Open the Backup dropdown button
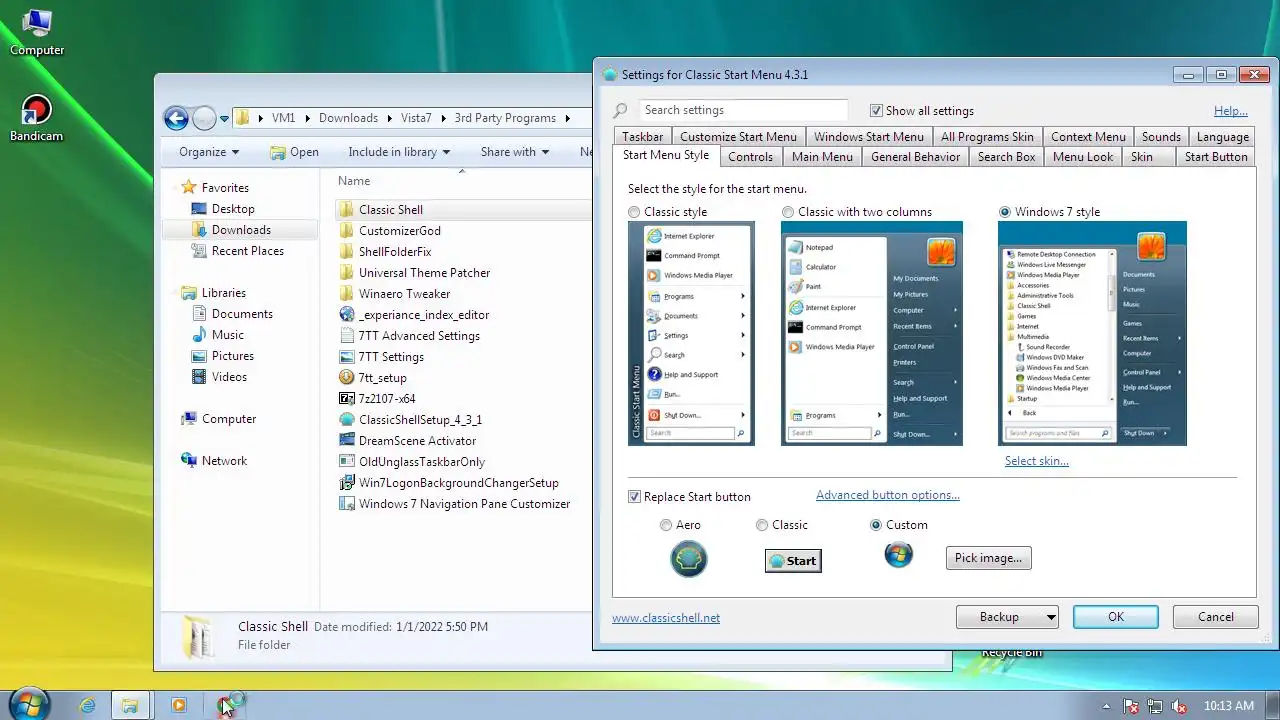The height and width of the screenshot is (720, 1280). (1007, 617)
